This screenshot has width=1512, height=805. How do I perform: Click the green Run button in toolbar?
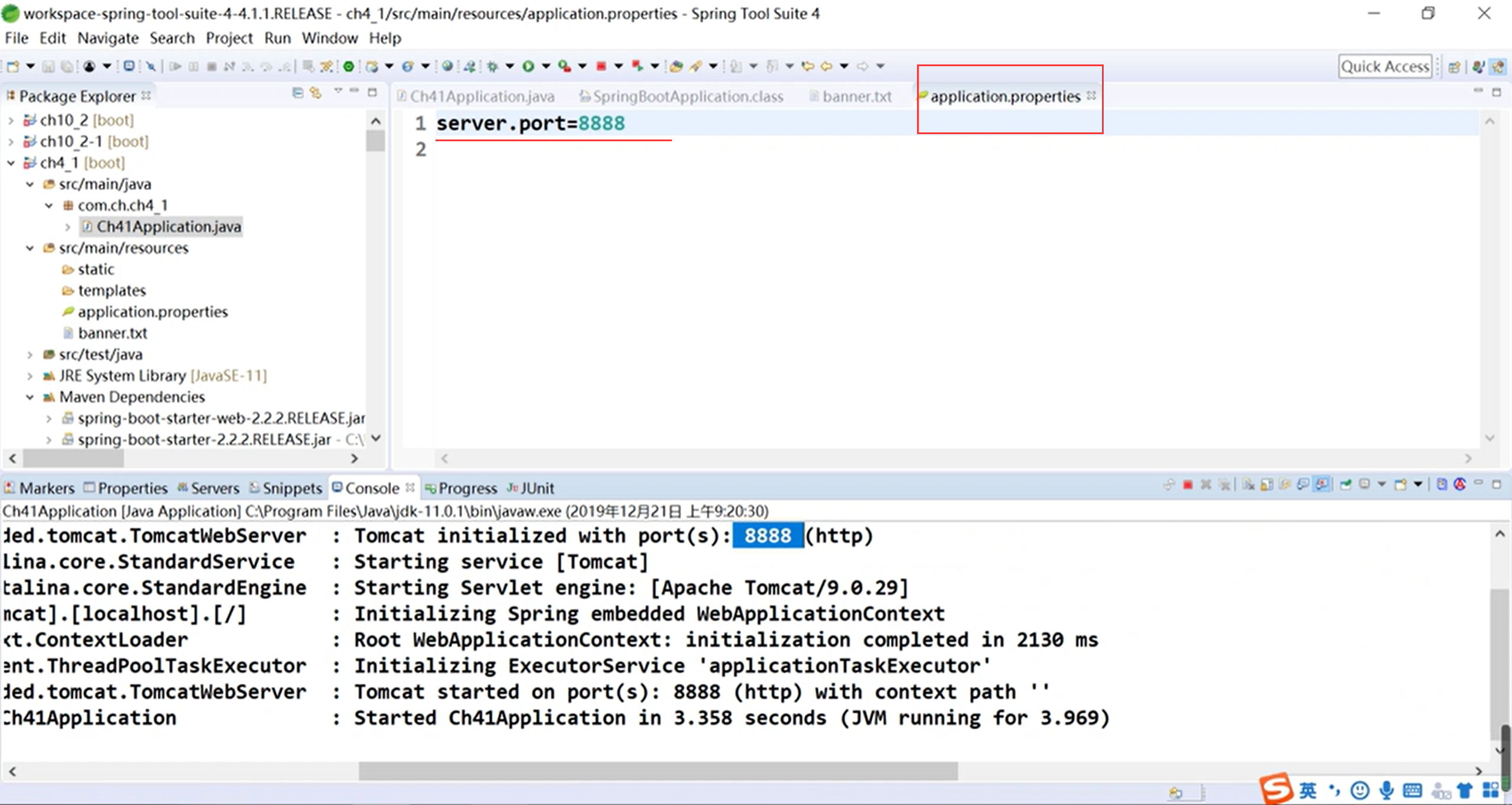click(x=528, y=66)
